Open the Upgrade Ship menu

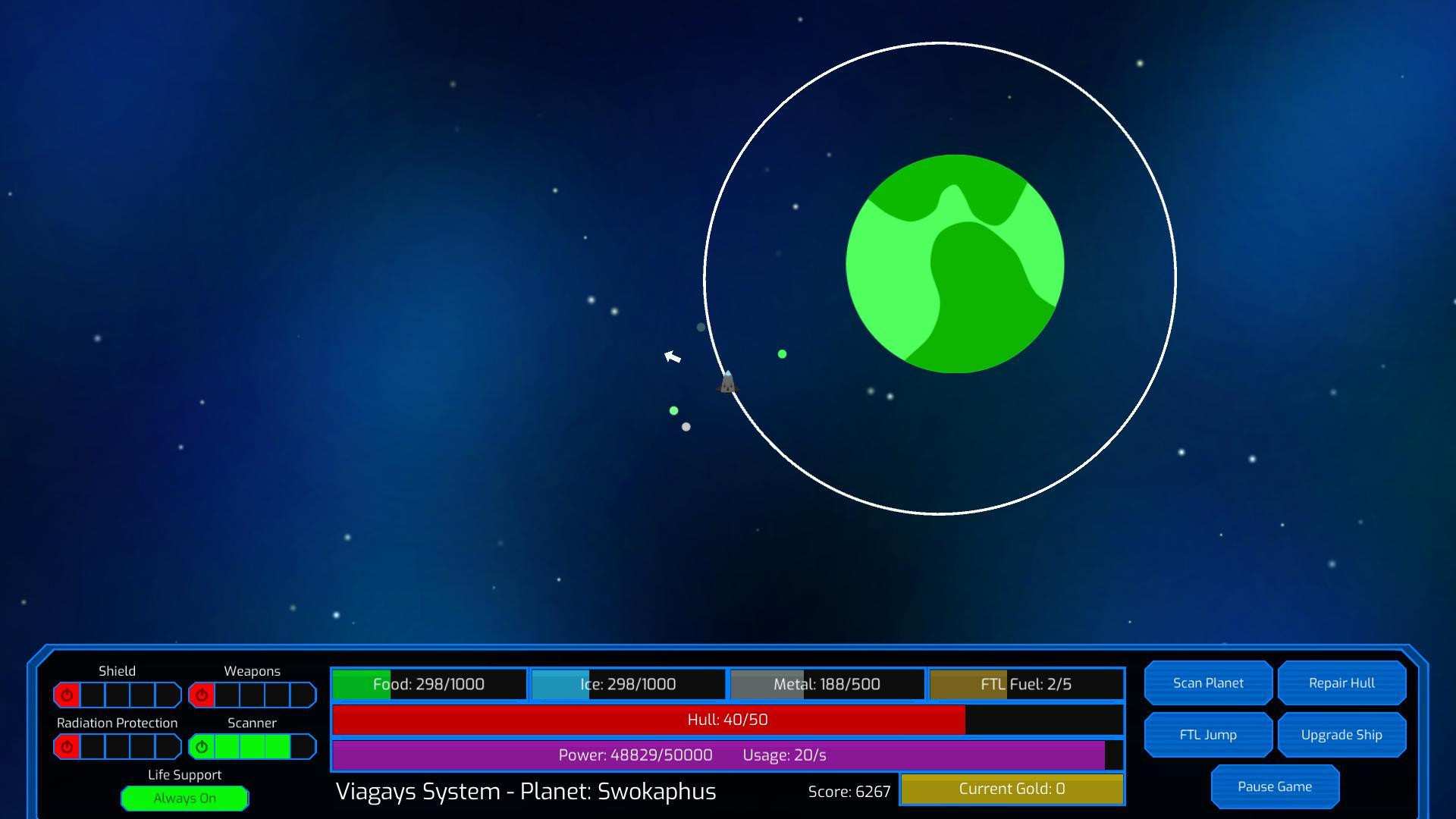click(x=1341, y=734)
